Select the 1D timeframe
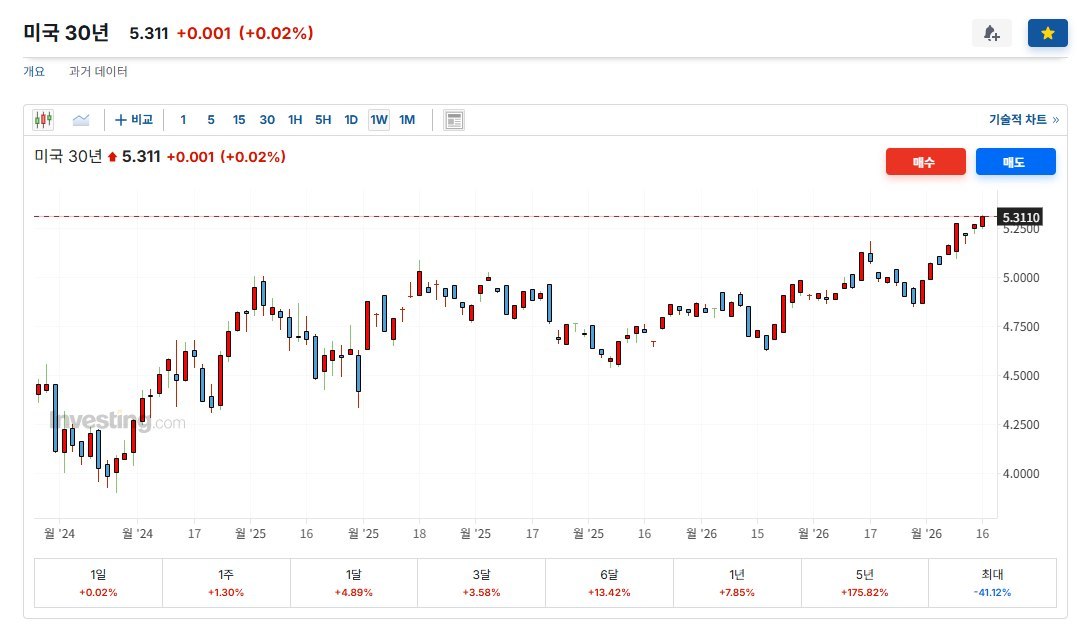 click(351, 119)
